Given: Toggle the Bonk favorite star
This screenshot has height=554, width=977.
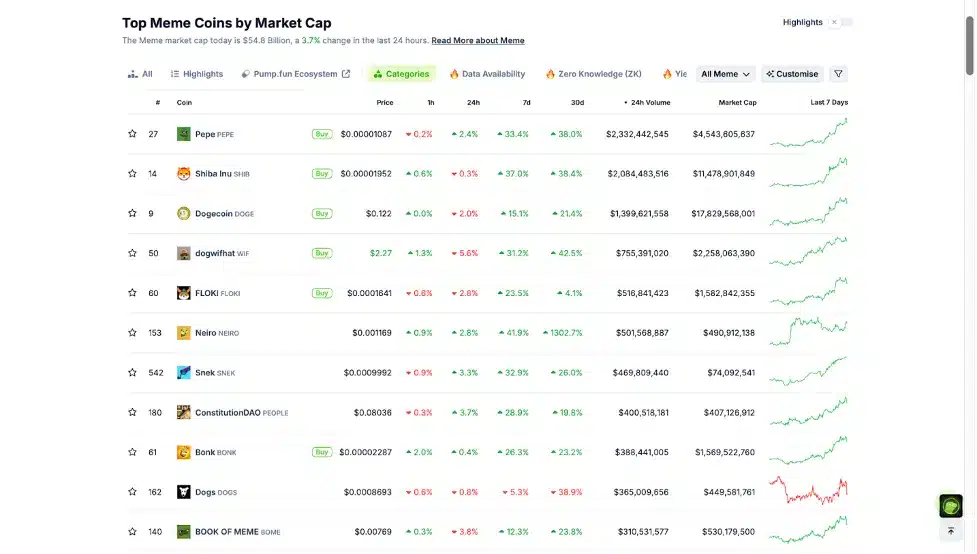Looking at the screenshot, I should [132, 452].
